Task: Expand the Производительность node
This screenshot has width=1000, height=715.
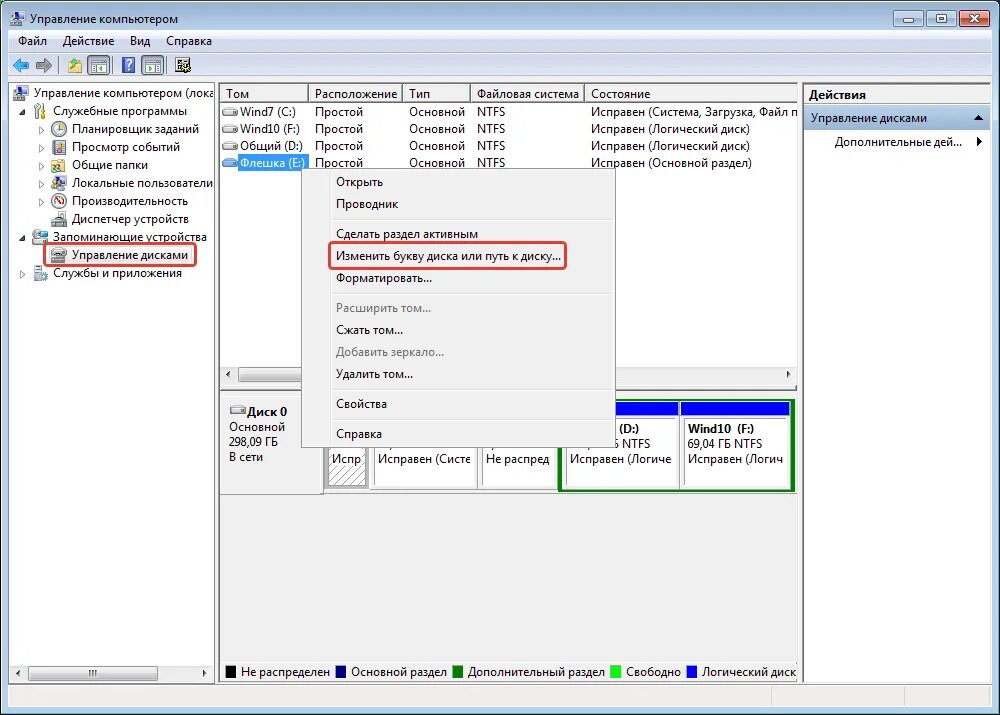Action: pyautogui.click(x=41, y=202)
